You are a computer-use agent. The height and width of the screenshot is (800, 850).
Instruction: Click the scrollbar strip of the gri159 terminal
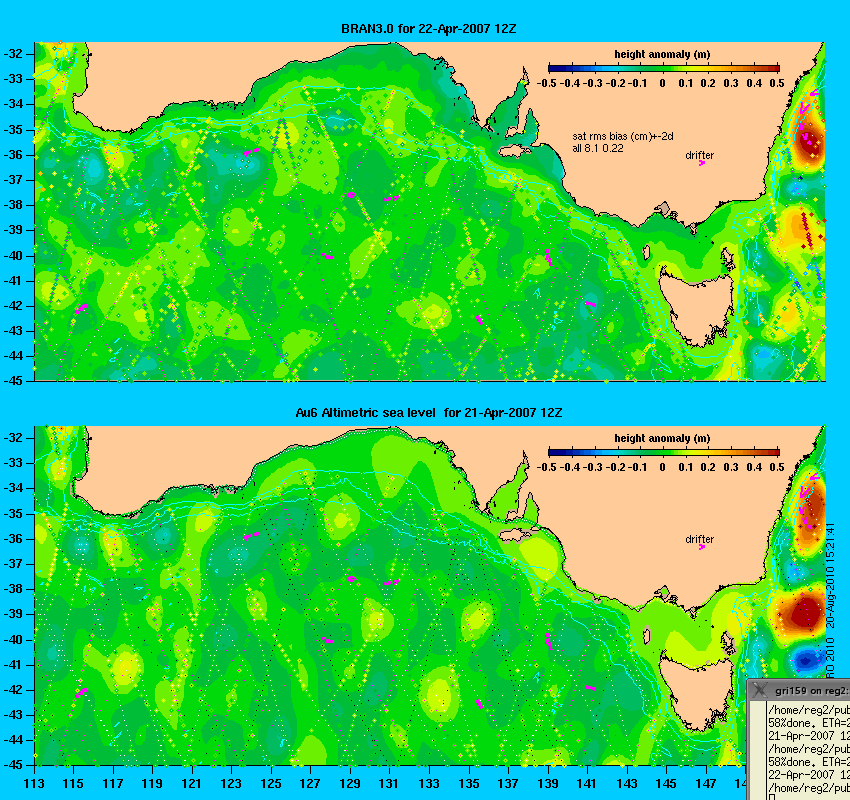pyautogui.click(x=758, y=751)
